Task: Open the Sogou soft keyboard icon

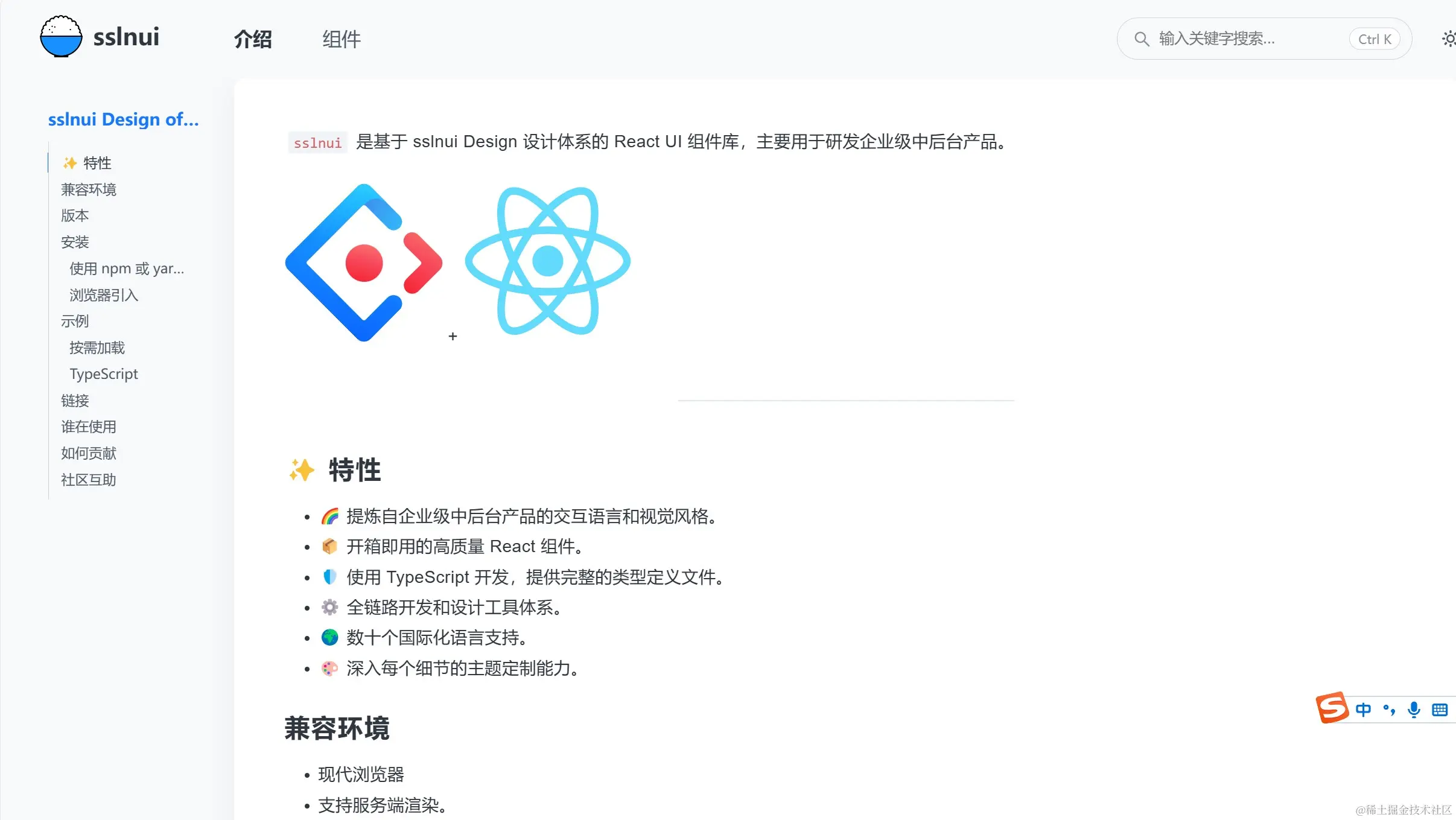Action: pos(1440,710)
